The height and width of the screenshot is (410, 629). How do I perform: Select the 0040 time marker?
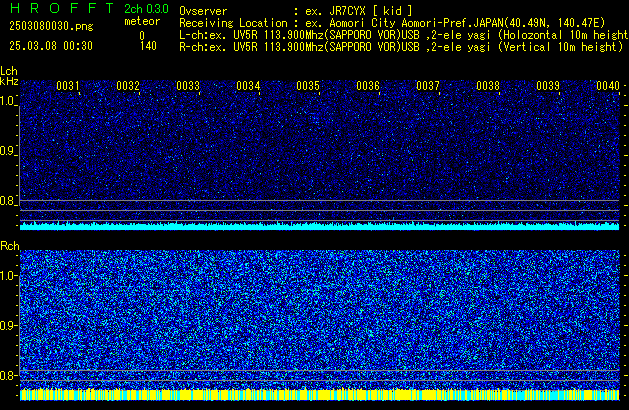608,86
